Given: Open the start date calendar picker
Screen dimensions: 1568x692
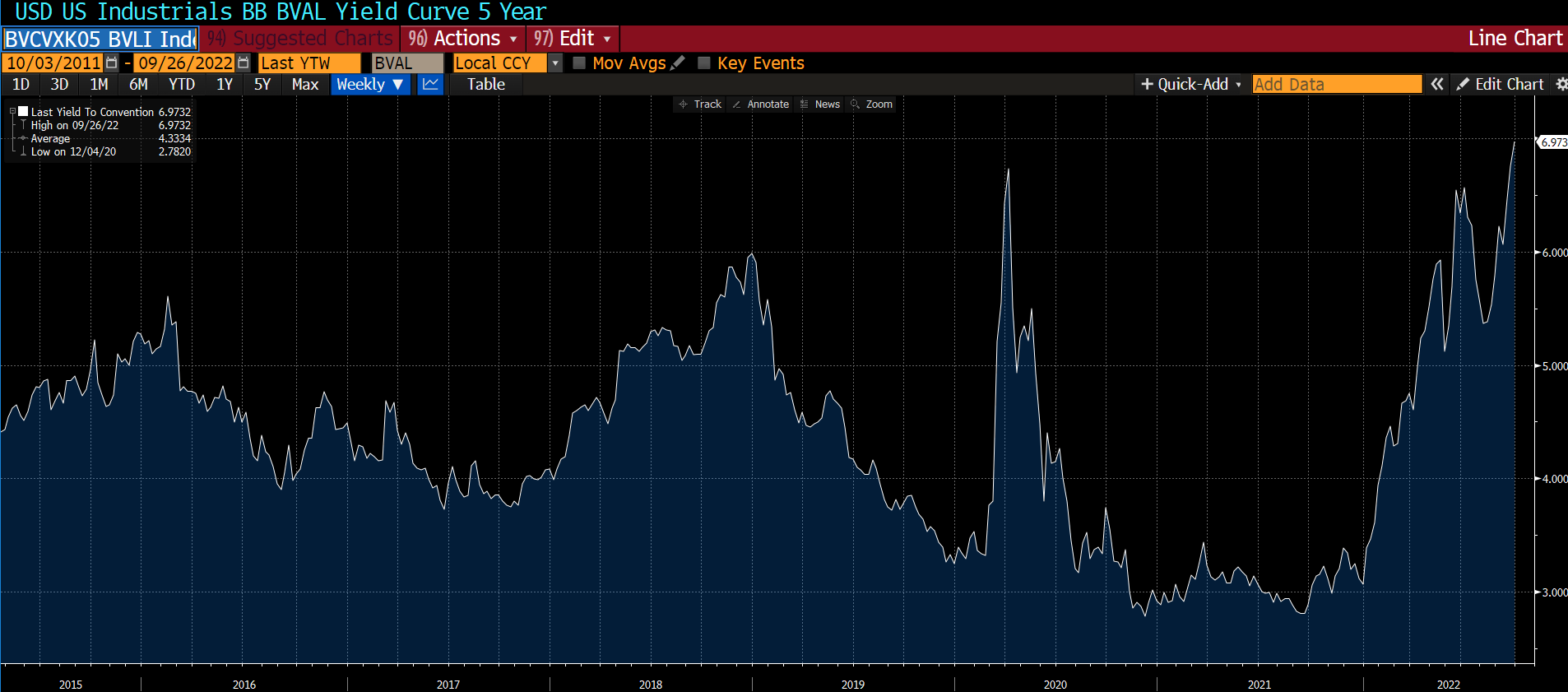Looking at the screenshot, I should tap(112, 63).
